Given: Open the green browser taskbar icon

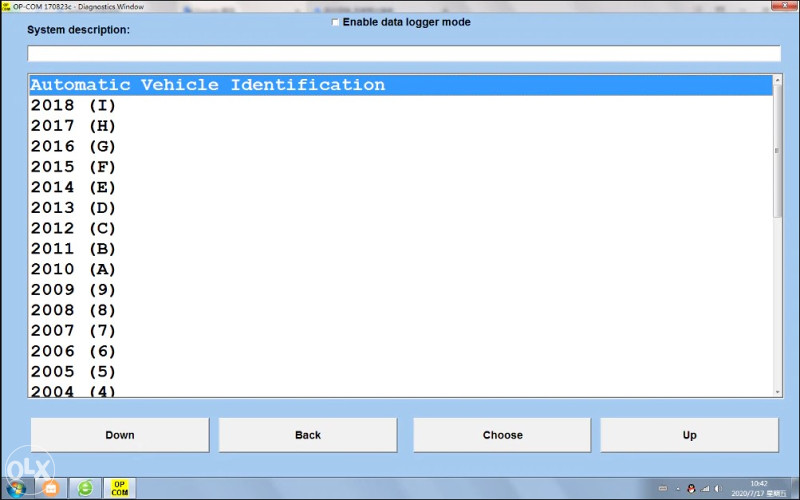Looking at the screenshot, I should [x=85, y=488].
